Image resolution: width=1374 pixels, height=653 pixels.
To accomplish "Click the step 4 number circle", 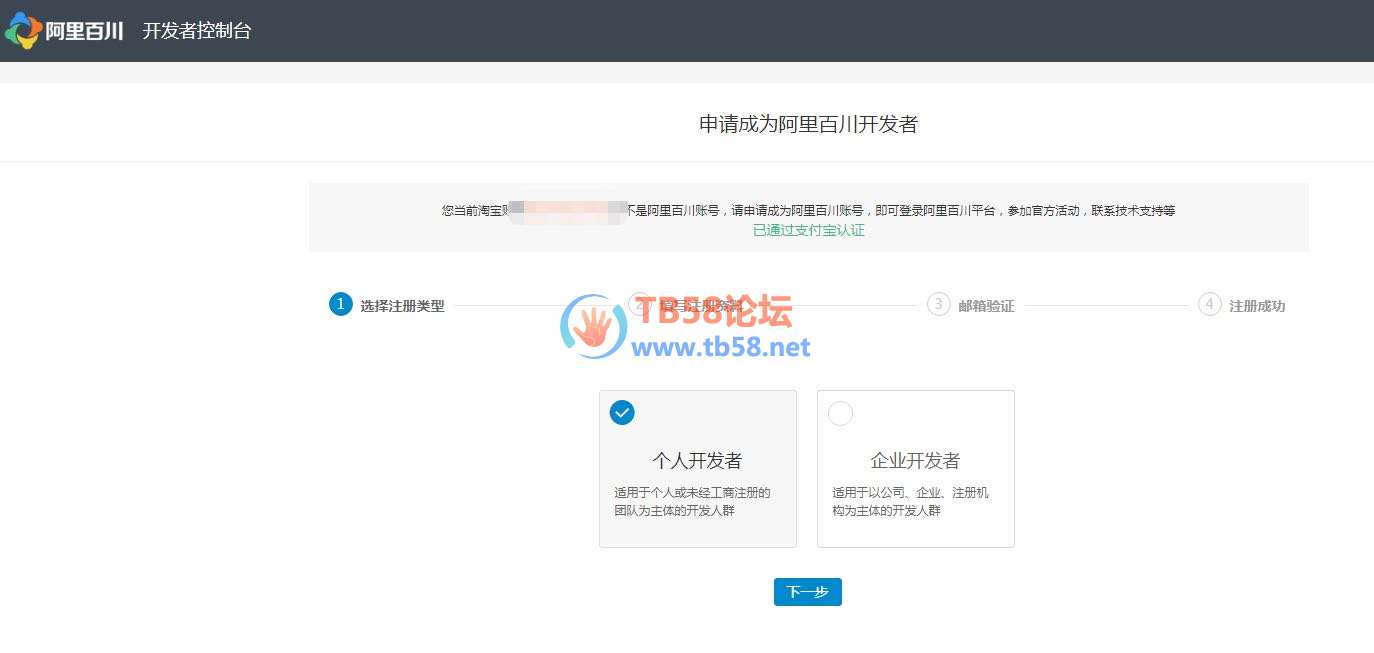I will (x=1210, y=304).
